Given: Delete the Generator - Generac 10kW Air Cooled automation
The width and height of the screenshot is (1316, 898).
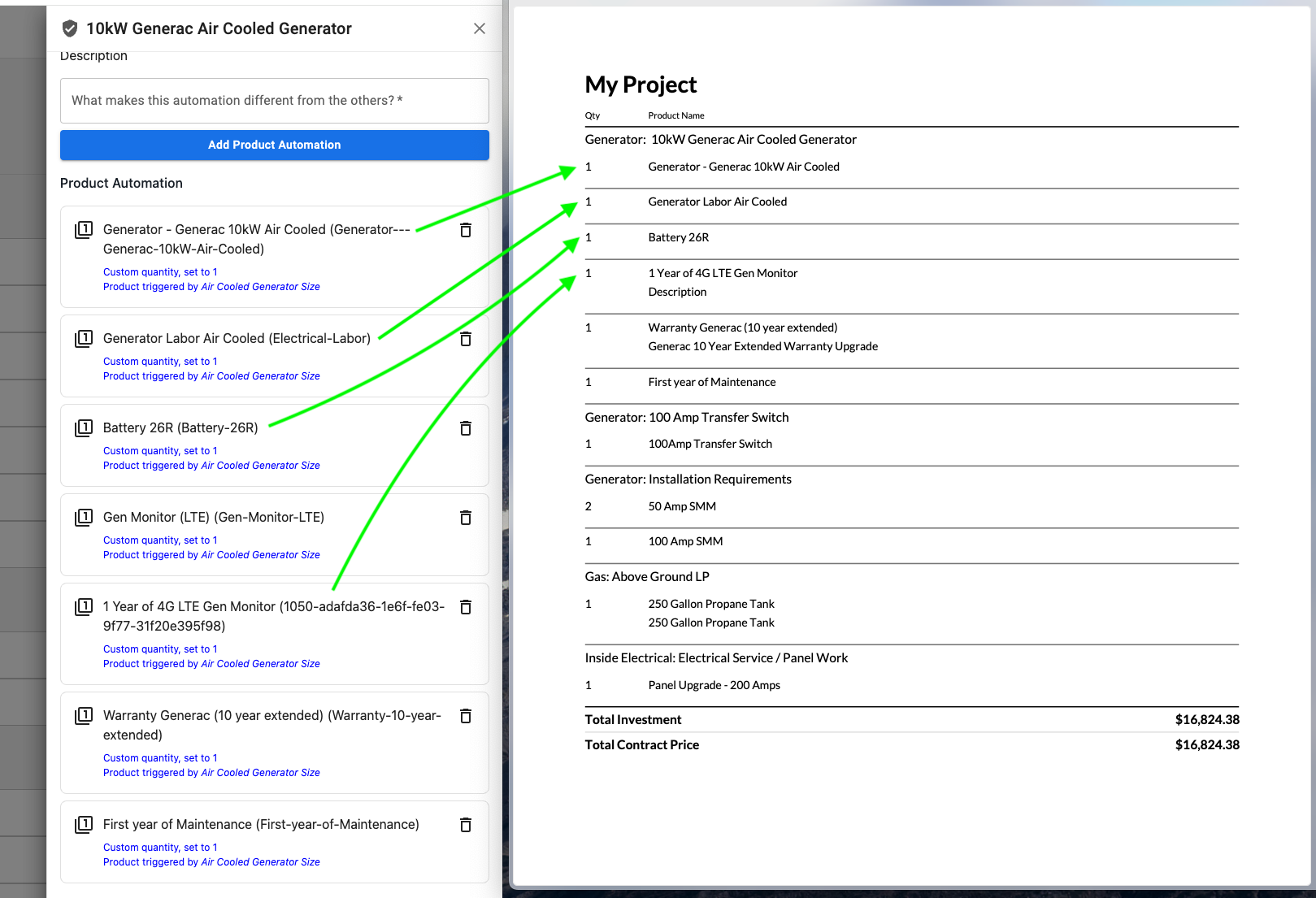Looking at the screenshot, I should point(466,230).
